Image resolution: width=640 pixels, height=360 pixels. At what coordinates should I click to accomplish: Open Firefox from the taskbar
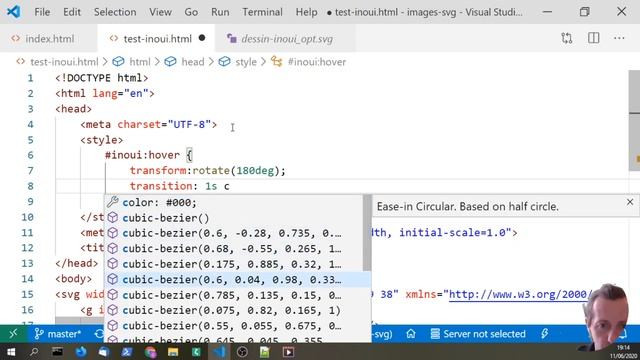tap(81, 351)
